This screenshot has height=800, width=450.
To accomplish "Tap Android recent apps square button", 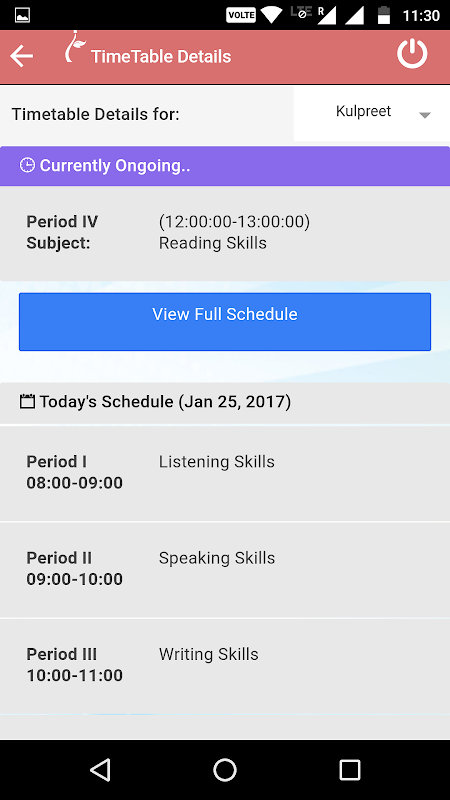I will pyautogui.click(x=349, y=770).
